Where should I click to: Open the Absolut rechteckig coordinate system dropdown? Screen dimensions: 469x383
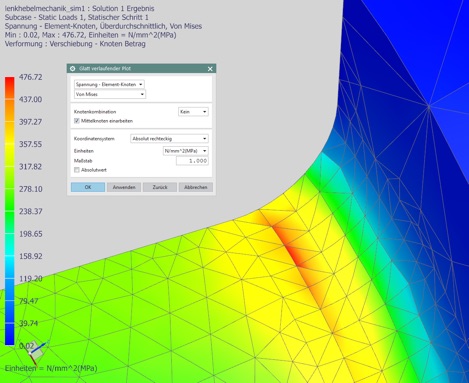coord(169,139)
